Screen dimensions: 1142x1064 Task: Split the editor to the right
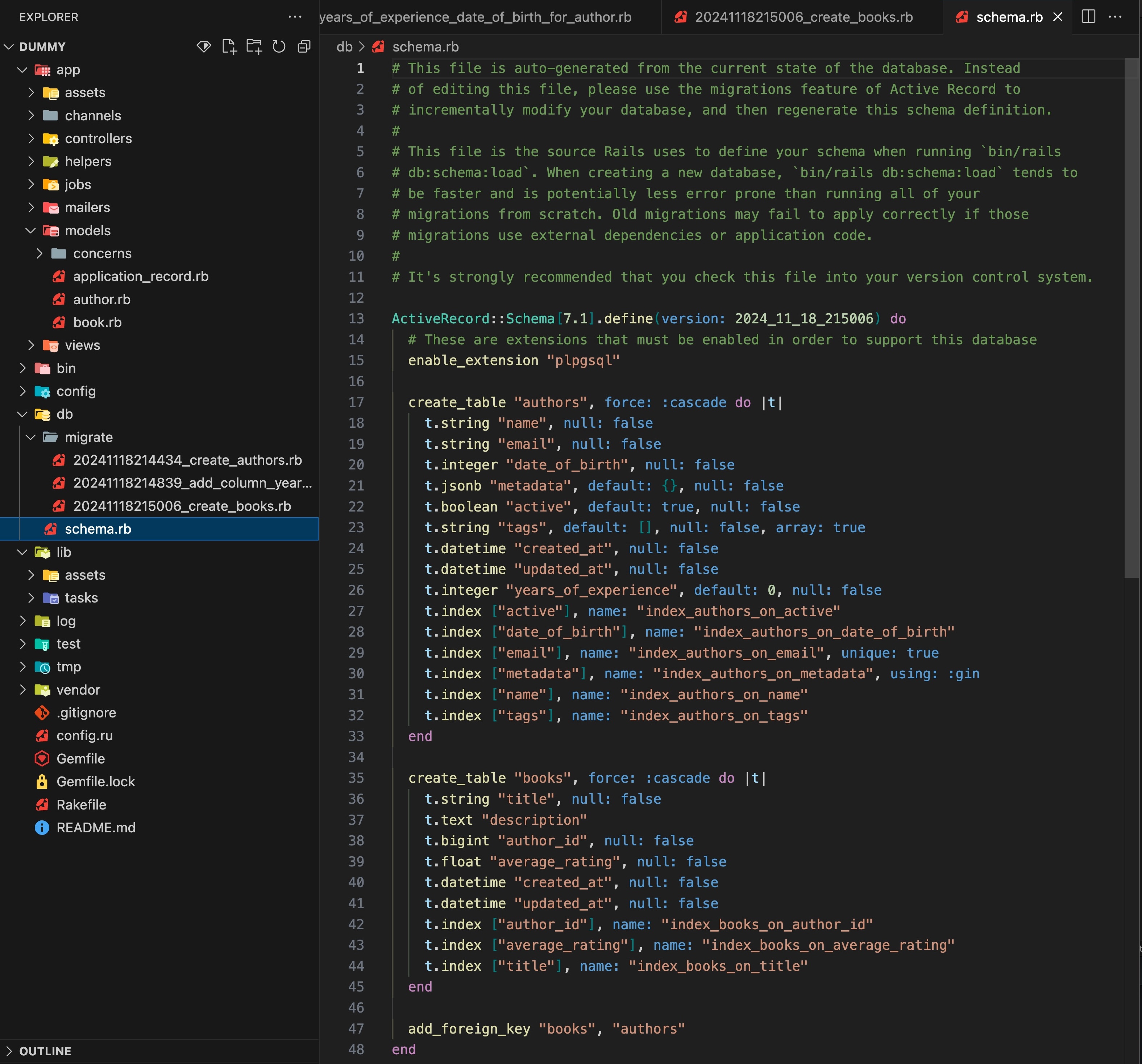click(x=1088, y=17)
